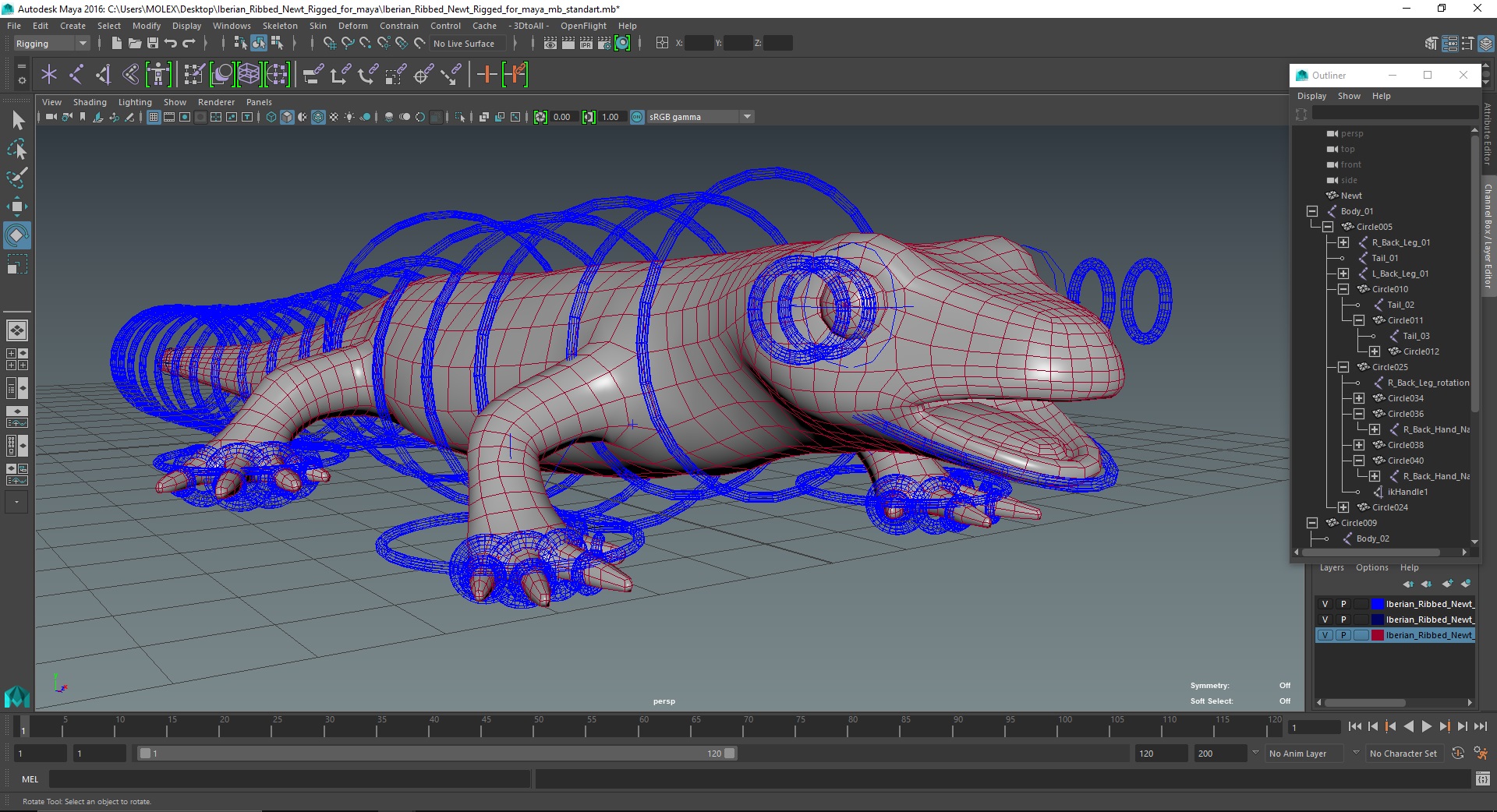1497x812 pixels.
Task: Select the Rotate tool in the toolbox
Action: click(x=16, y=235)
